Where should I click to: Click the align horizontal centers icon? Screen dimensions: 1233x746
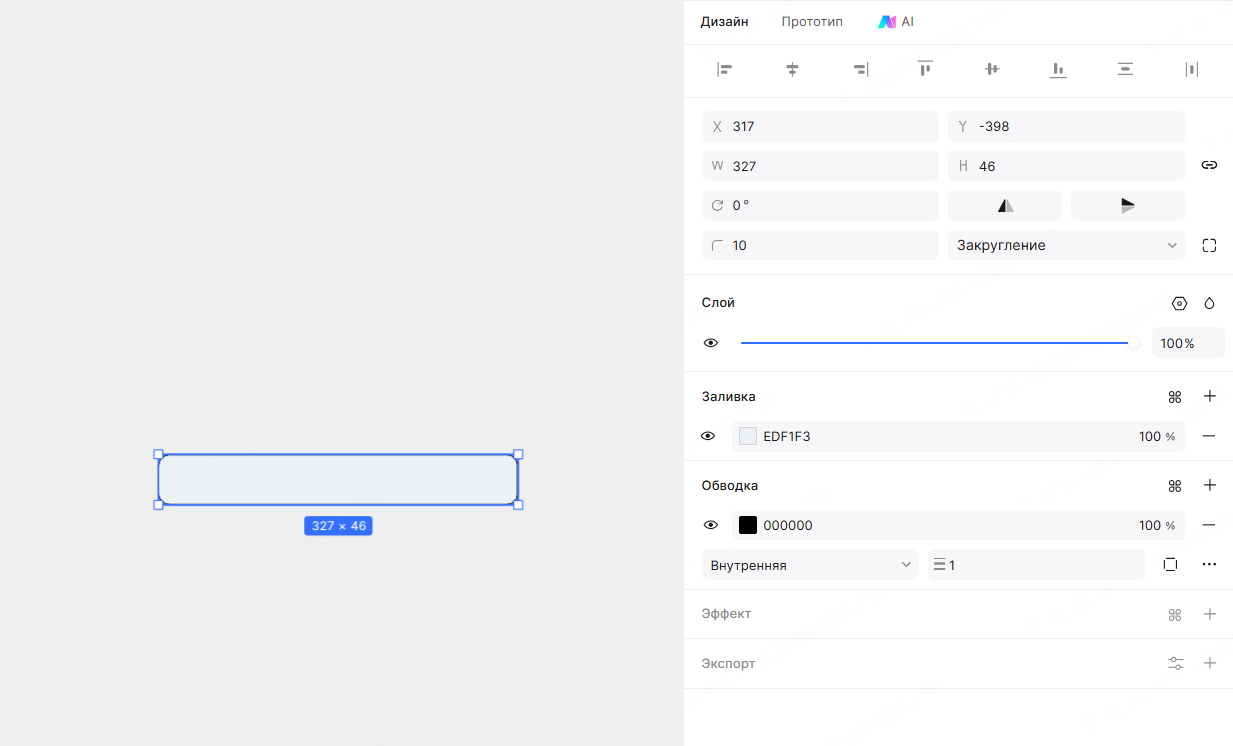(792, 69)
